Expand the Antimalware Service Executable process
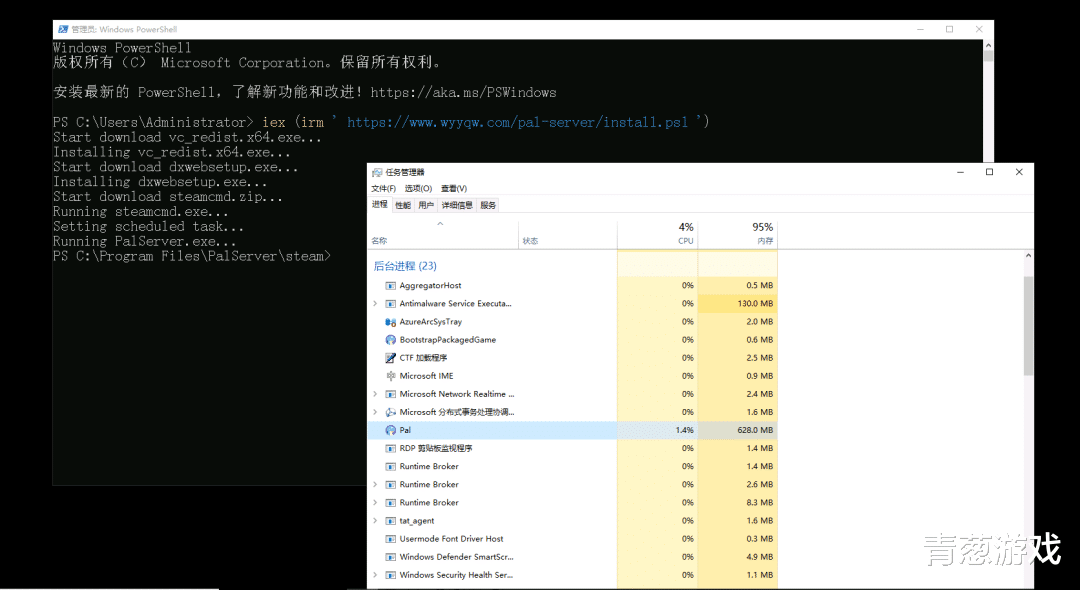 click(x=375, y=304)
